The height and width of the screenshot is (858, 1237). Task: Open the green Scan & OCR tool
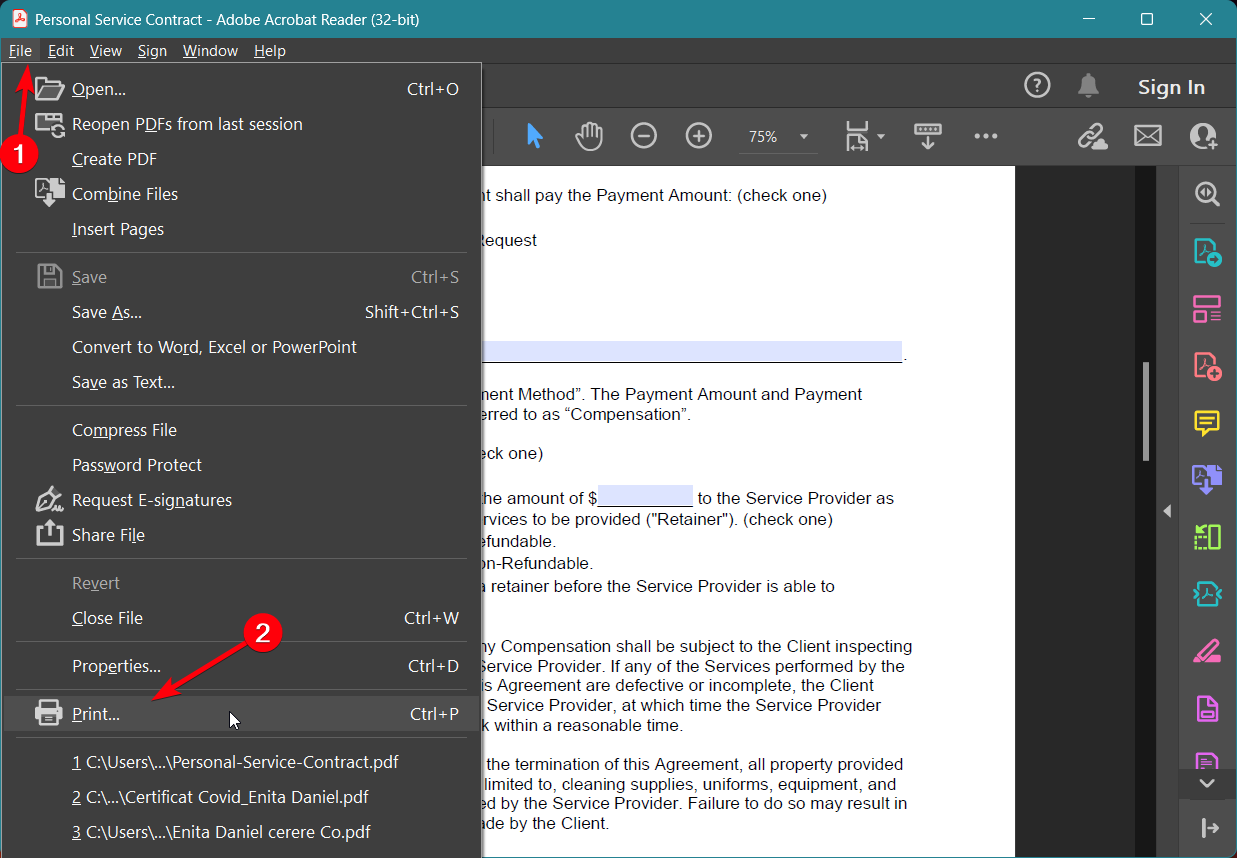click(x=1207, y=537)
